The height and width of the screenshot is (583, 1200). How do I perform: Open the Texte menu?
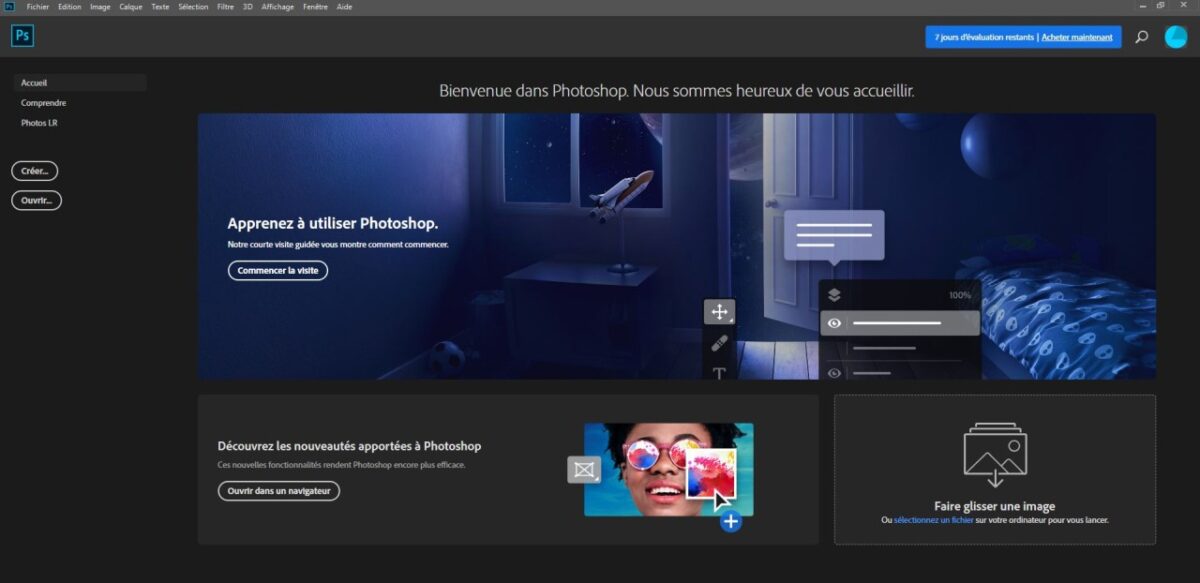pyautogui.click(x=160, y=6)
